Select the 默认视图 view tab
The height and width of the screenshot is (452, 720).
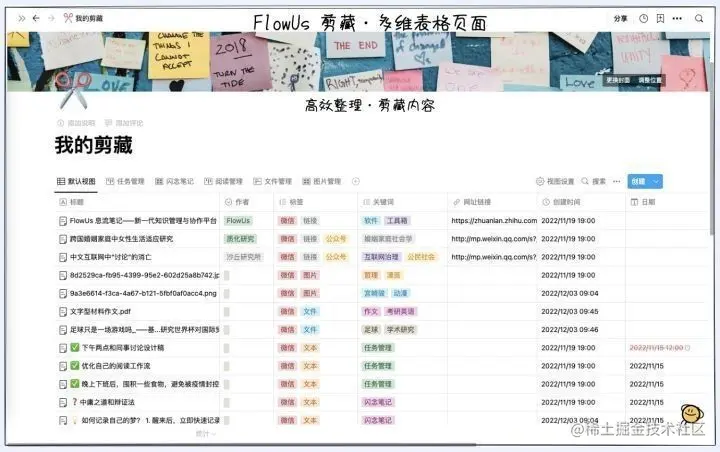[x=76, y=181]
